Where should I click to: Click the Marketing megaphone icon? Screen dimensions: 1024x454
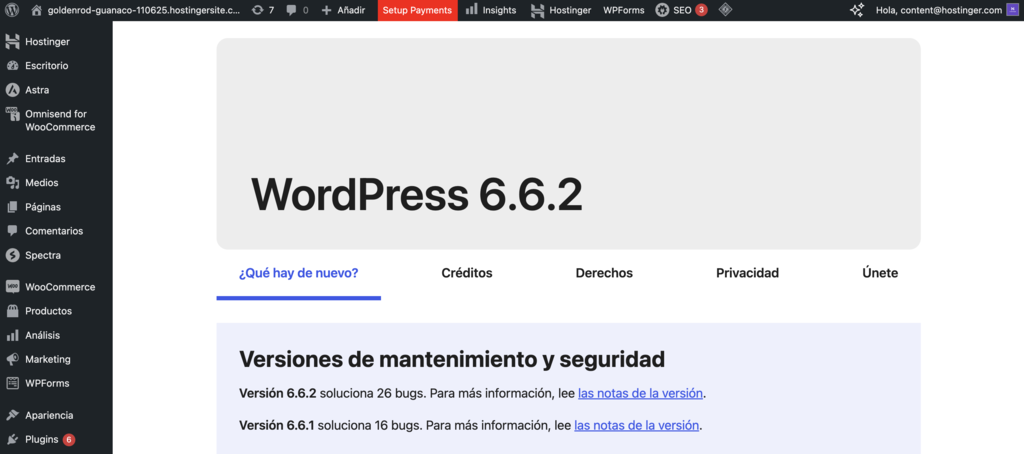[x=12, y=359]
